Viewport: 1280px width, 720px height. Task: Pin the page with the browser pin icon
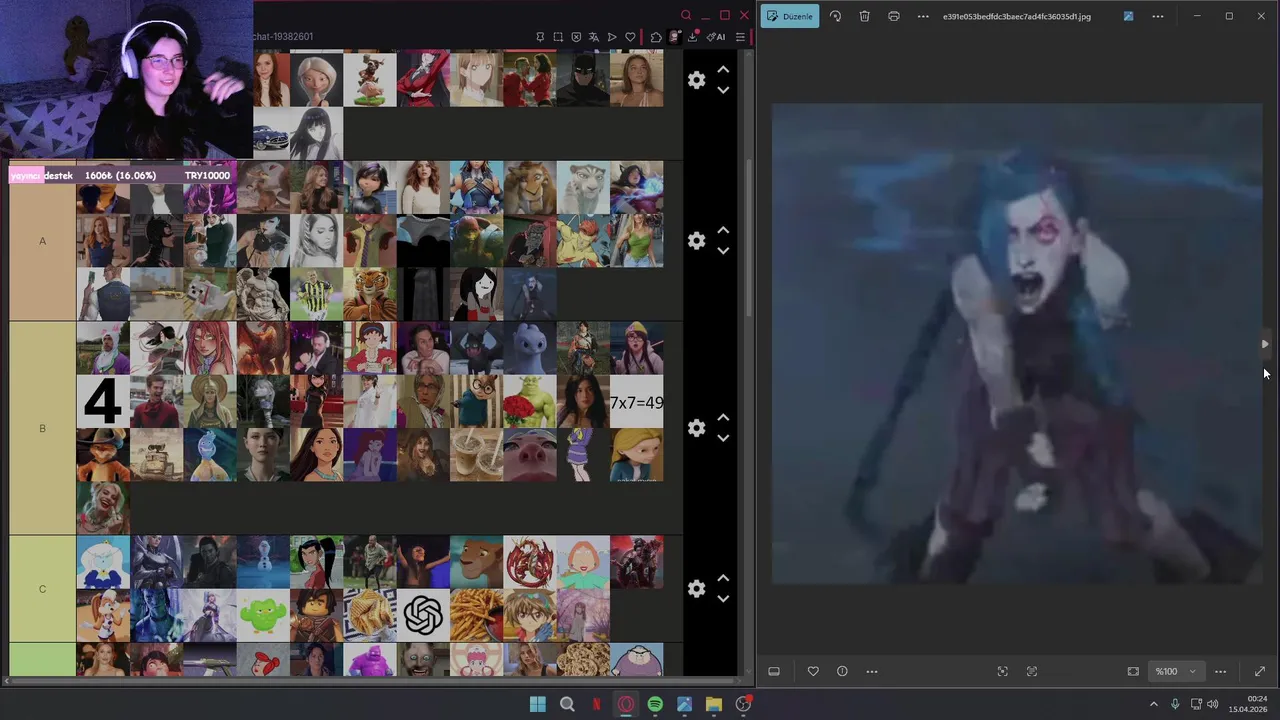(540, 37)
